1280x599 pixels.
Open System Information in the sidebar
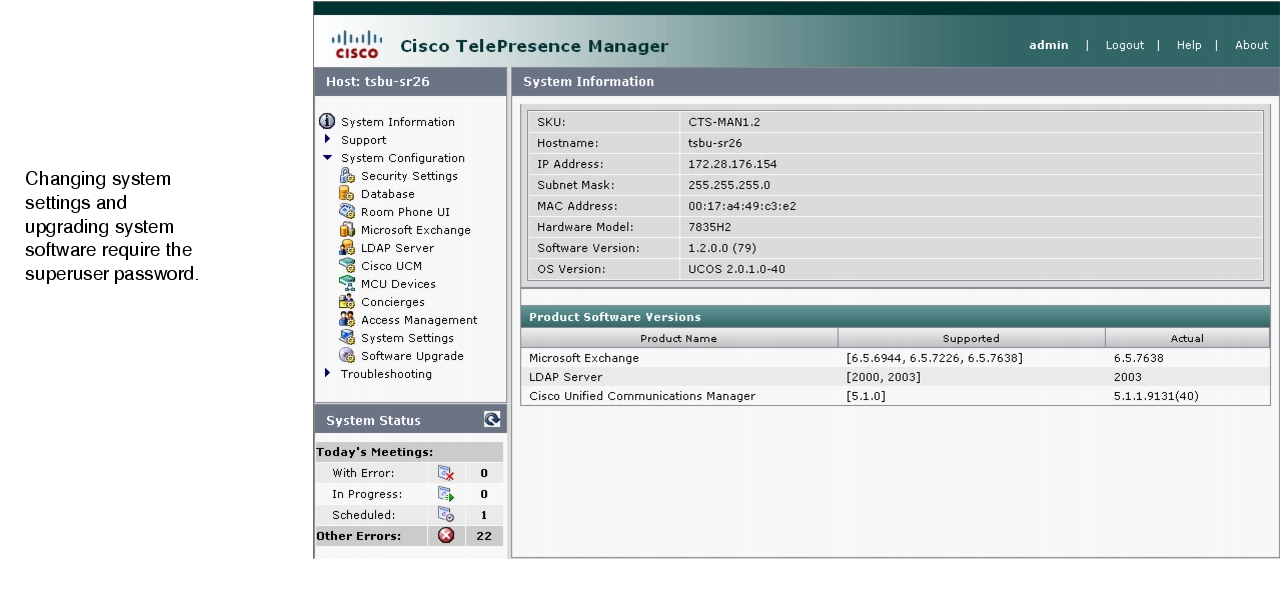tap(398, 122)
